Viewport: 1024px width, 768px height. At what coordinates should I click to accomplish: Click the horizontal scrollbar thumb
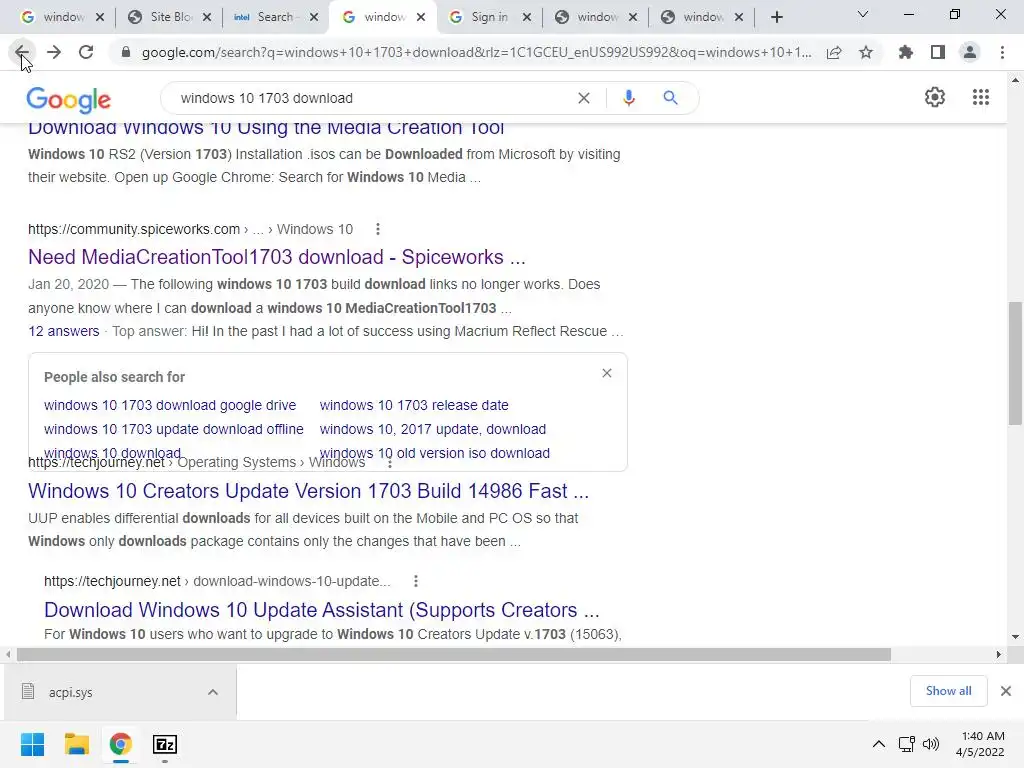click(x=454, y=654)
